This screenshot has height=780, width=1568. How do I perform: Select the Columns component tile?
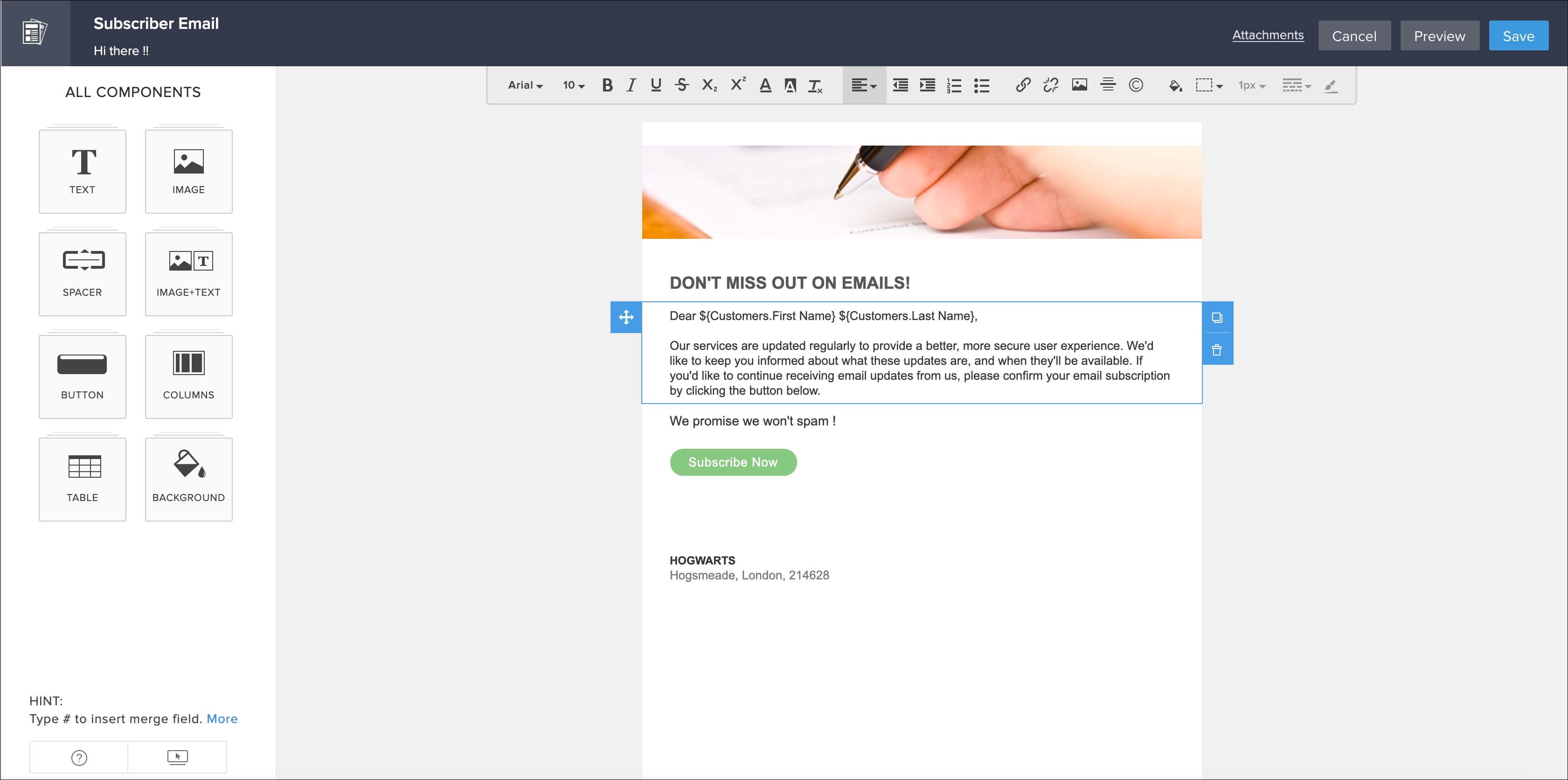point(189,376)
